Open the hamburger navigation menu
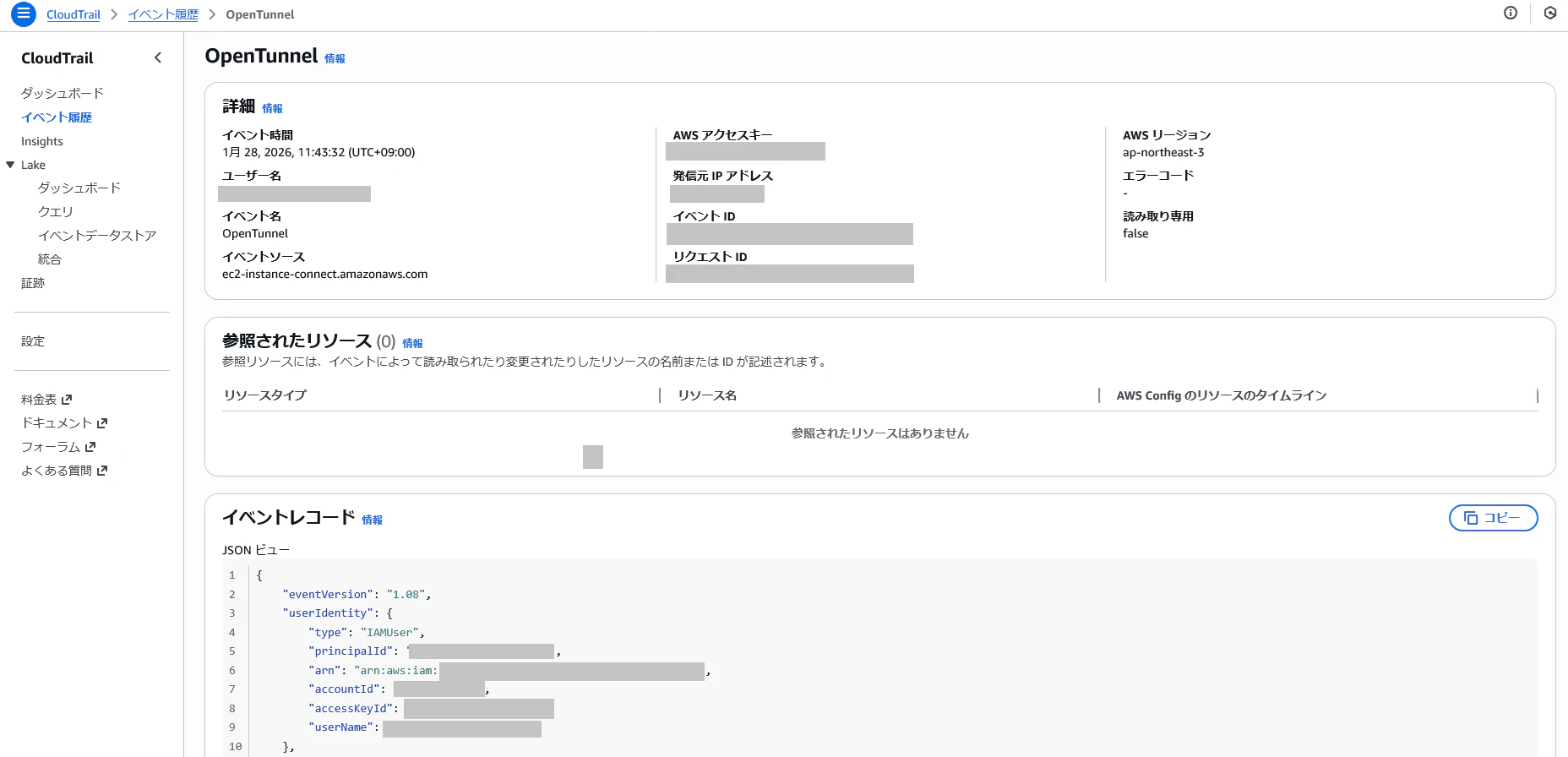Screen dimensions: 1568x757 24,14
